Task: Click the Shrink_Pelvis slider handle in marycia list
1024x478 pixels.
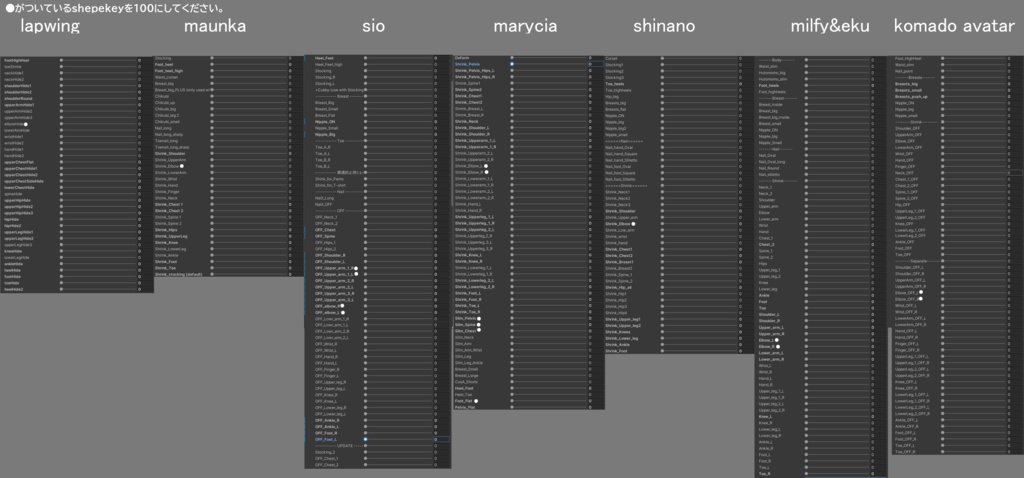Action: click(x=512, y=64)
